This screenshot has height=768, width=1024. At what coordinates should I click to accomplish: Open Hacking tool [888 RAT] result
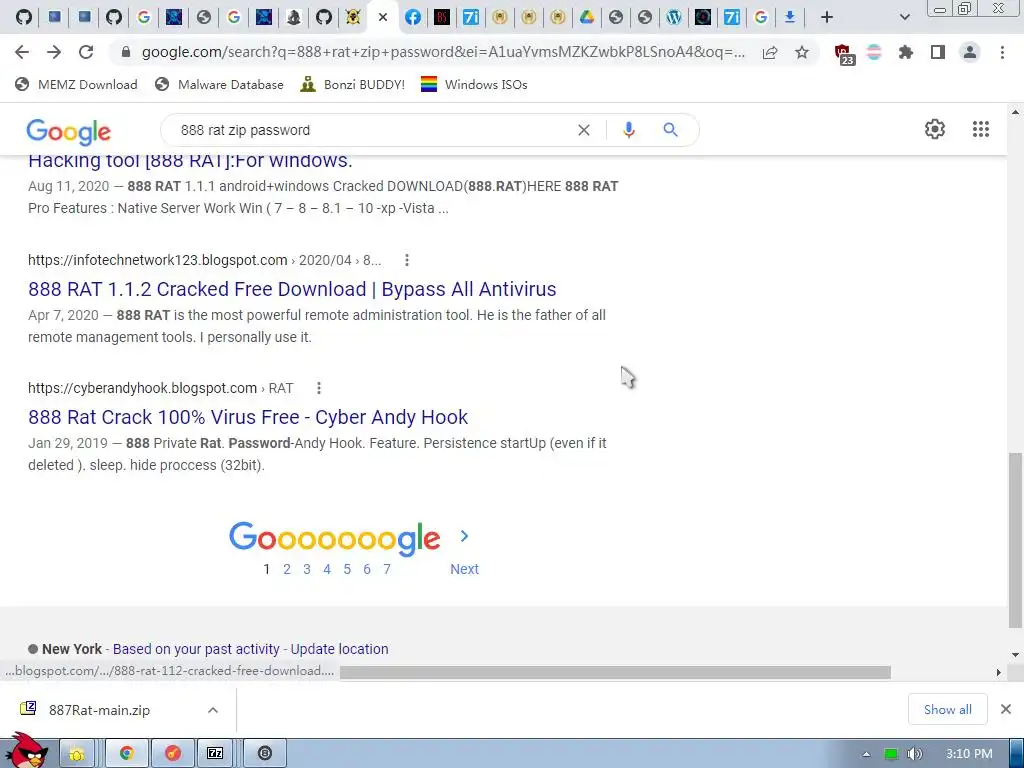[x=190, y=161]
